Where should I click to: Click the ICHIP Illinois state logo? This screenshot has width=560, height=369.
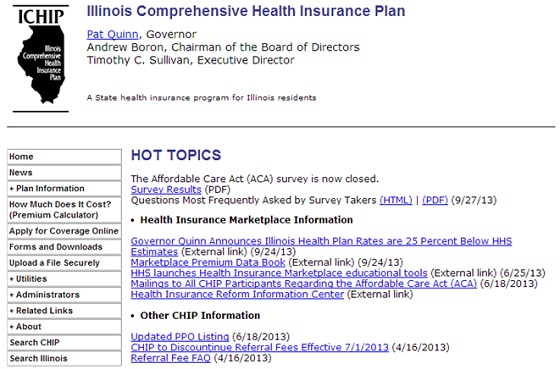(41, 59)
